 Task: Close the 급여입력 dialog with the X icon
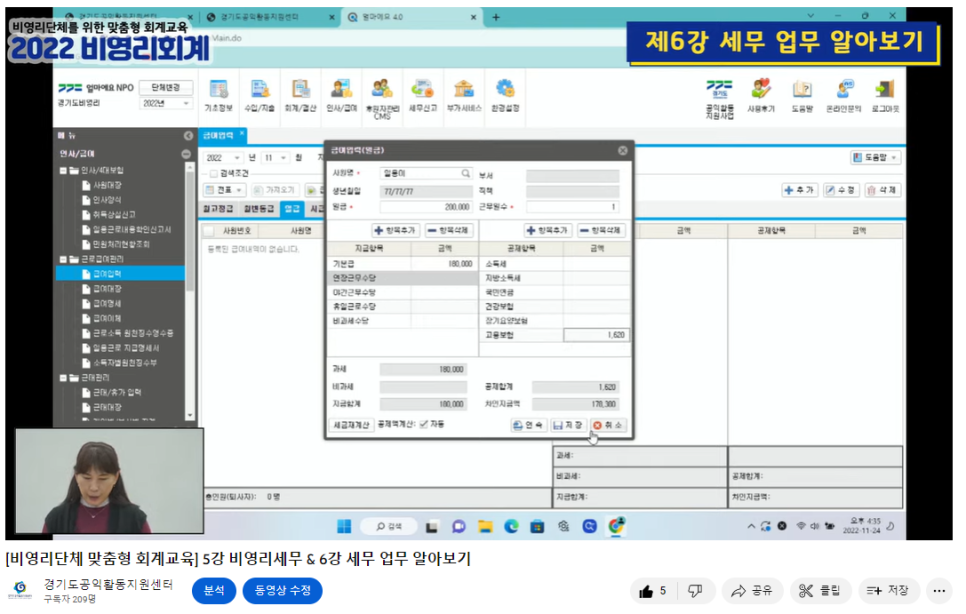pyautogui.click(x=623, y=150)
